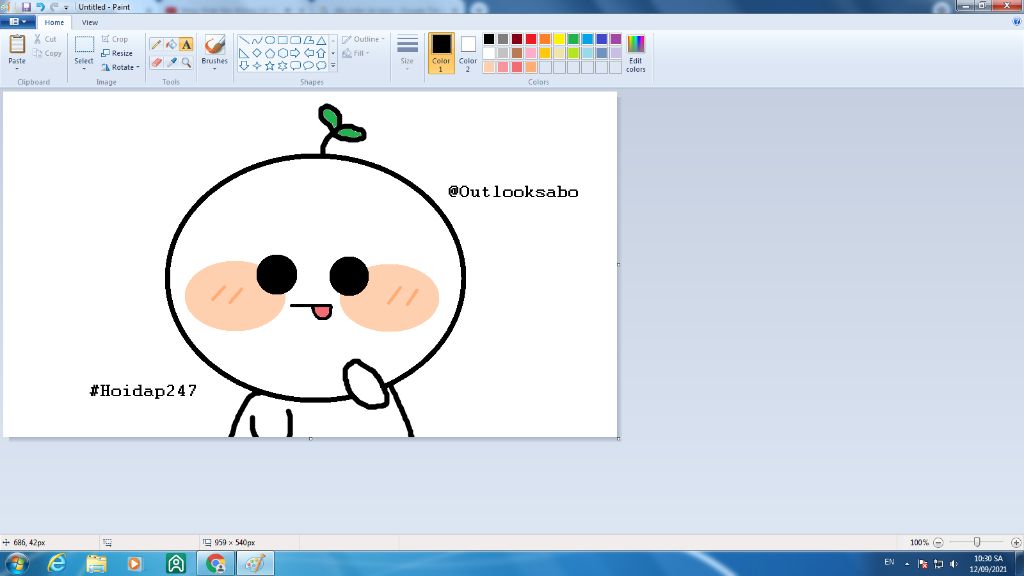The height and width of the screenshot is (576, 1024).
Task: Open the Windows Start button
Action: (x=16, y=563)
